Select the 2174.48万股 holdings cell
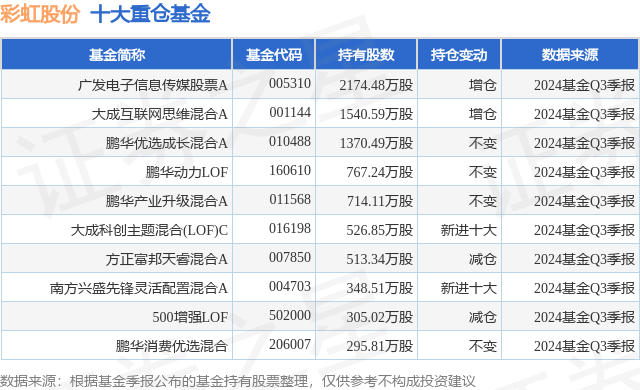Screen dimensions: 640x390 pos(376,85)
